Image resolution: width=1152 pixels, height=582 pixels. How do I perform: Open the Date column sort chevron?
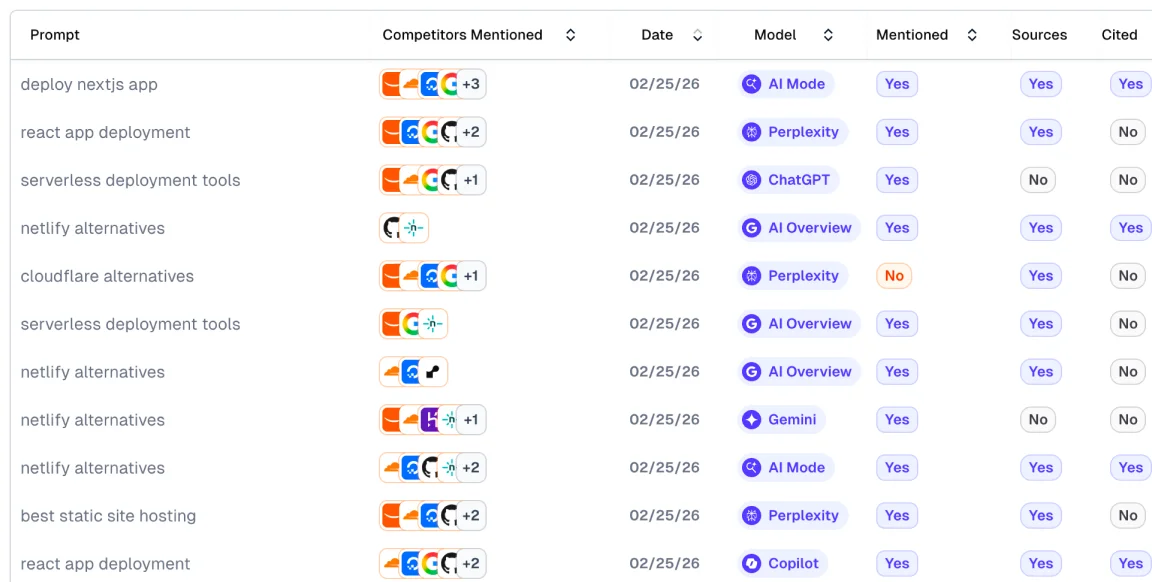697,34
